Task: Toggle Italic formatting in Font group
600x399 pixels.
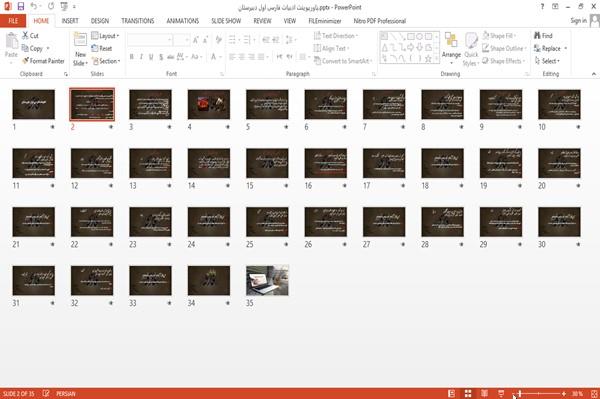Action: point(141,57)
